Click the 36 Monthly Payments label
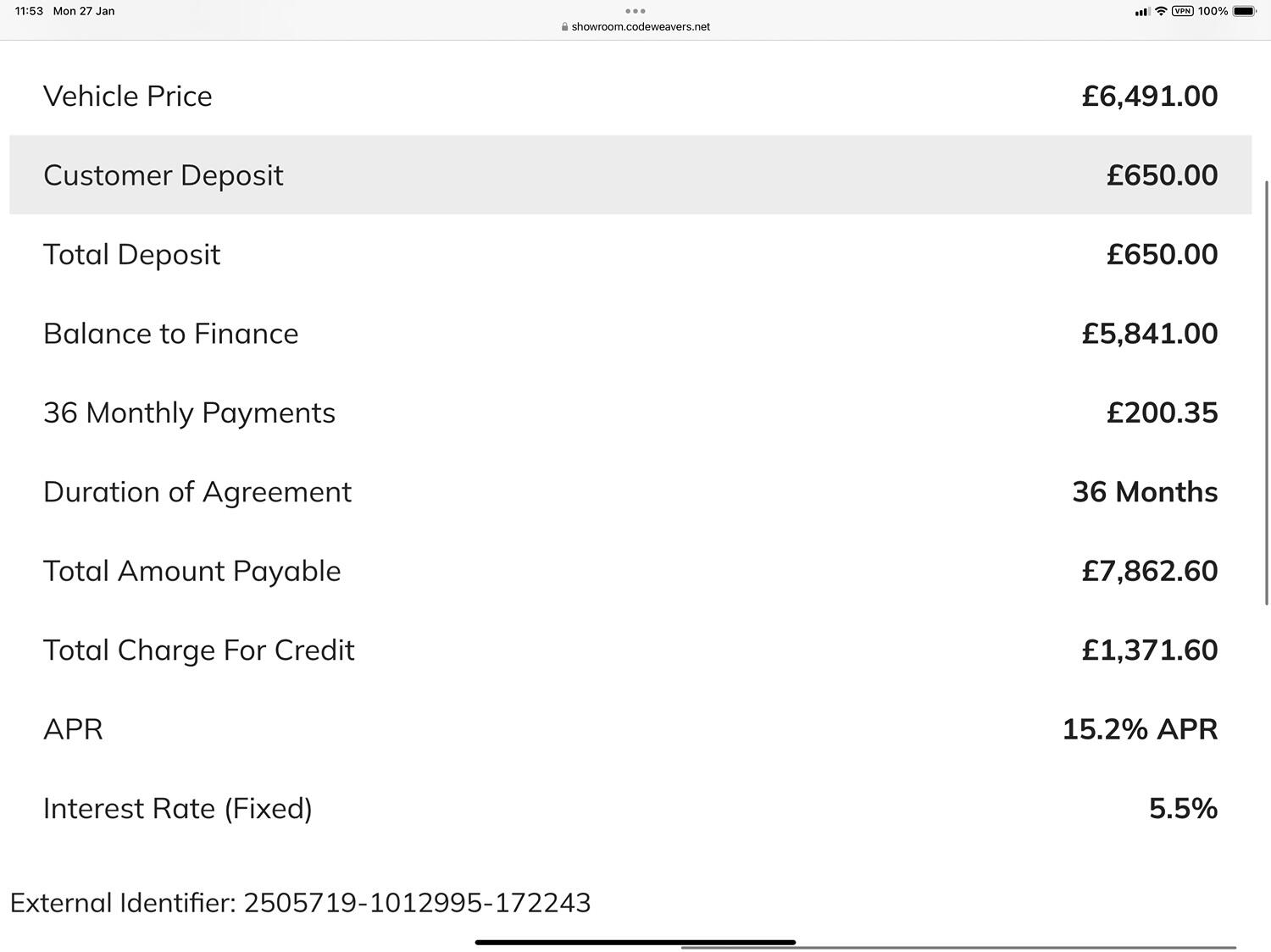This screenshot has width=1271, height=952. point(189,412)
